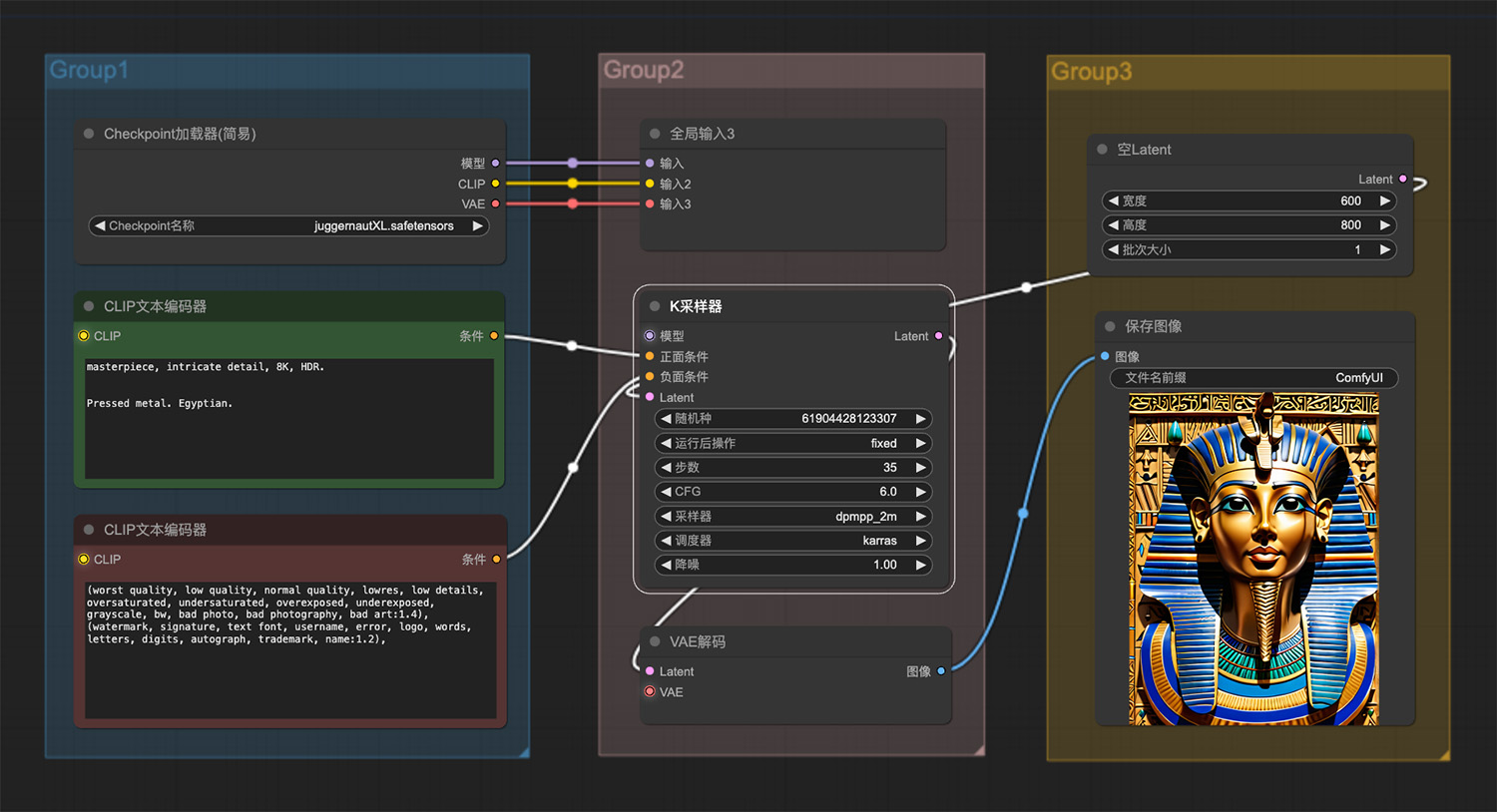The height and width of the screenshot is (812, 1497).
Task: Click the Group1 resize corner handle
Action: click(x=524, y=752)
